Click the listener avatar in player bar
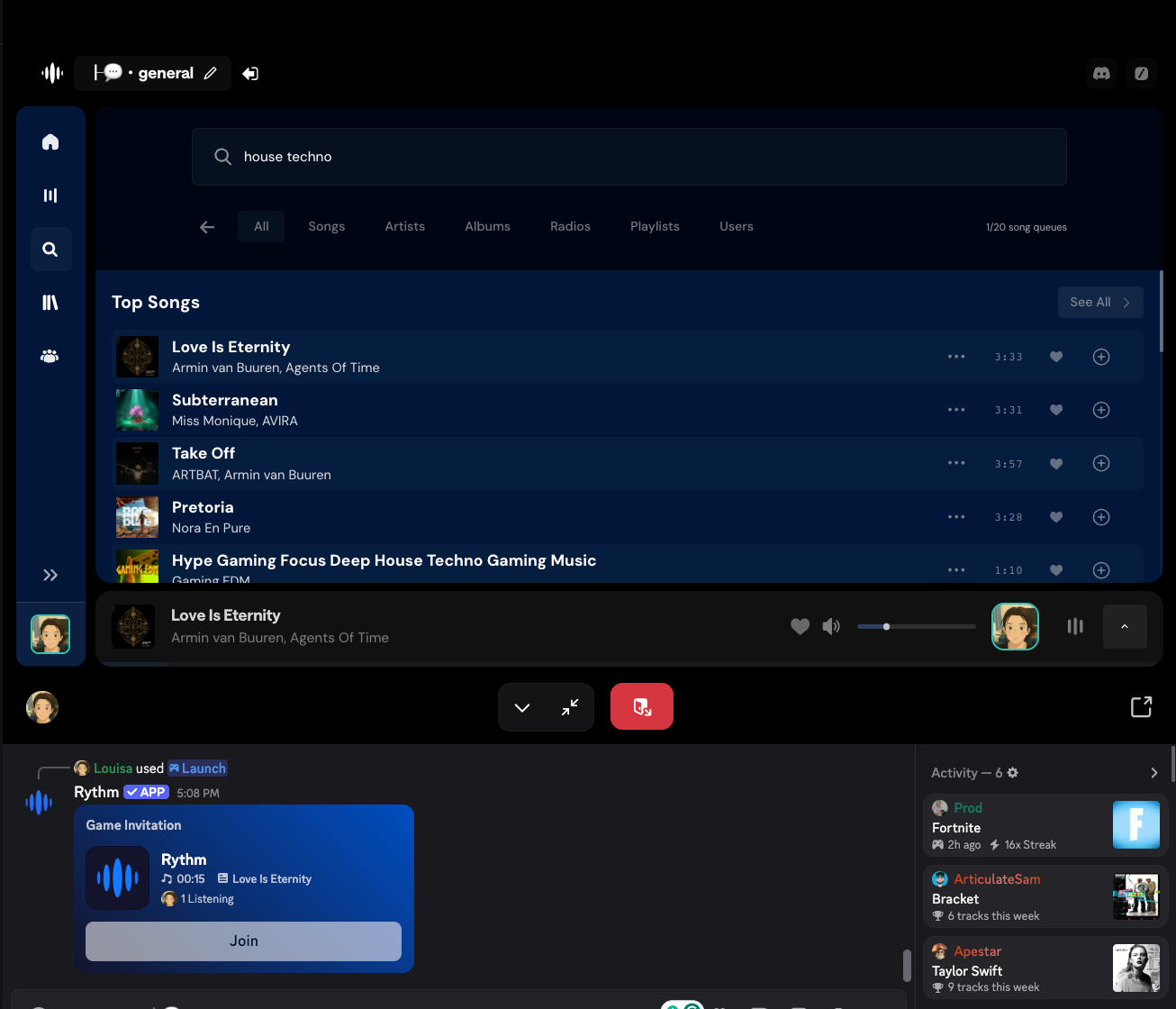1176x1009 pixels. click(1015, 626)
